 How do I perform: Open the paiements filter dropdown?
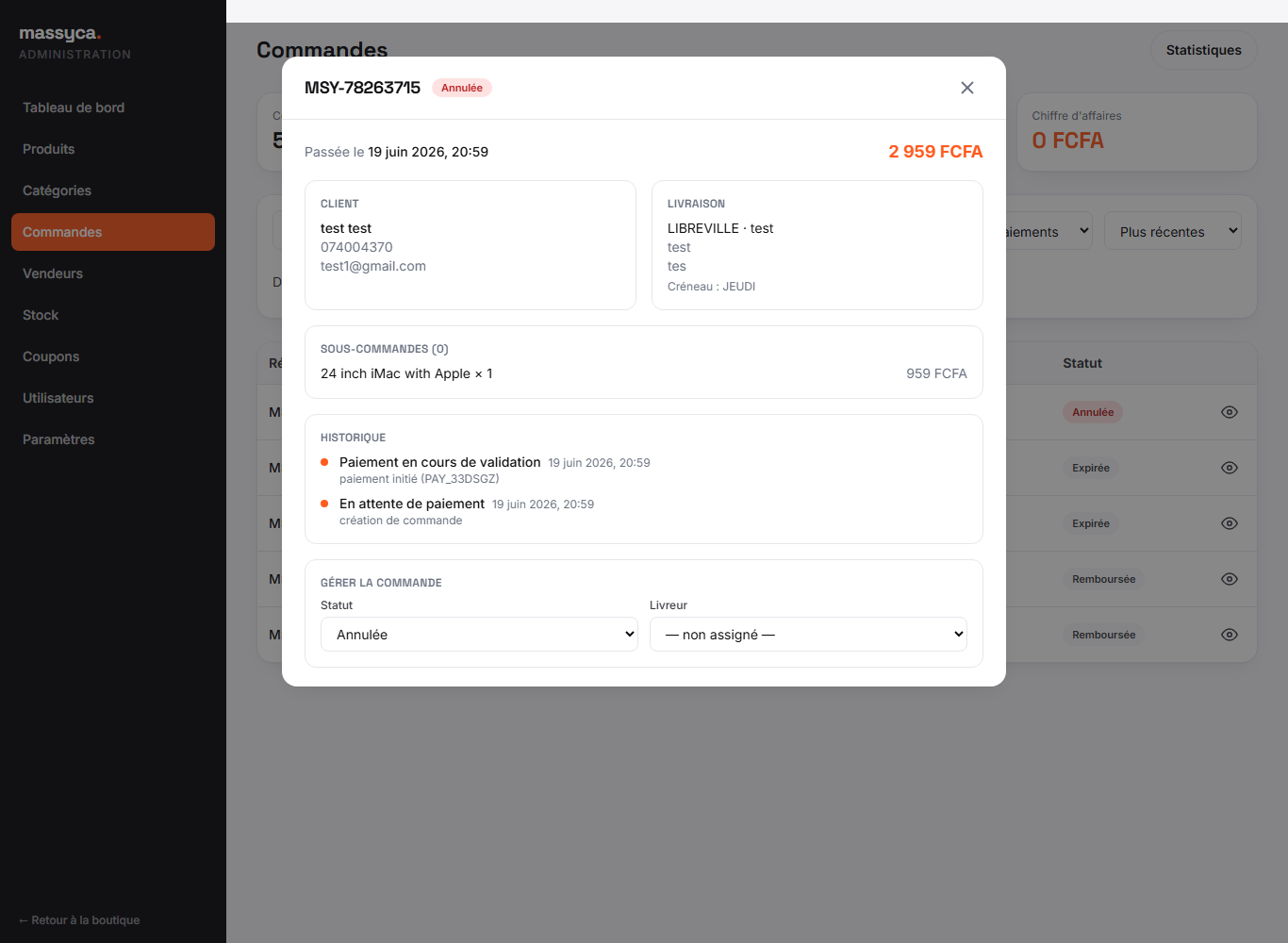[x=1047, y=231]
